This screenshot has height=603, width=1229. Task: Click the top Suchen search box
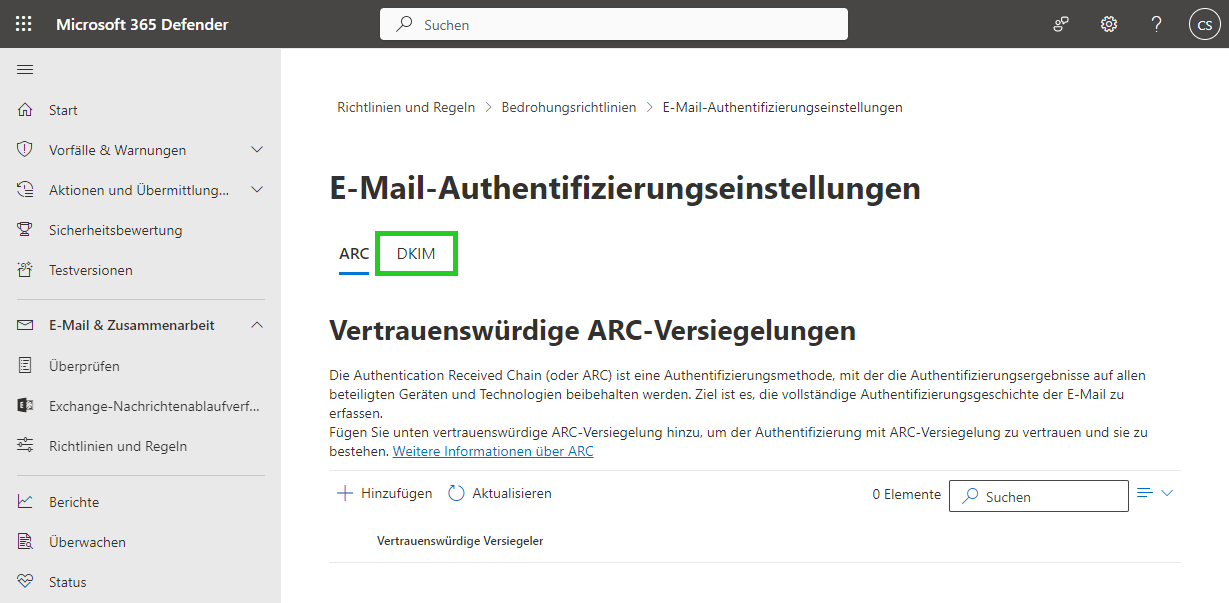[614, 24]
